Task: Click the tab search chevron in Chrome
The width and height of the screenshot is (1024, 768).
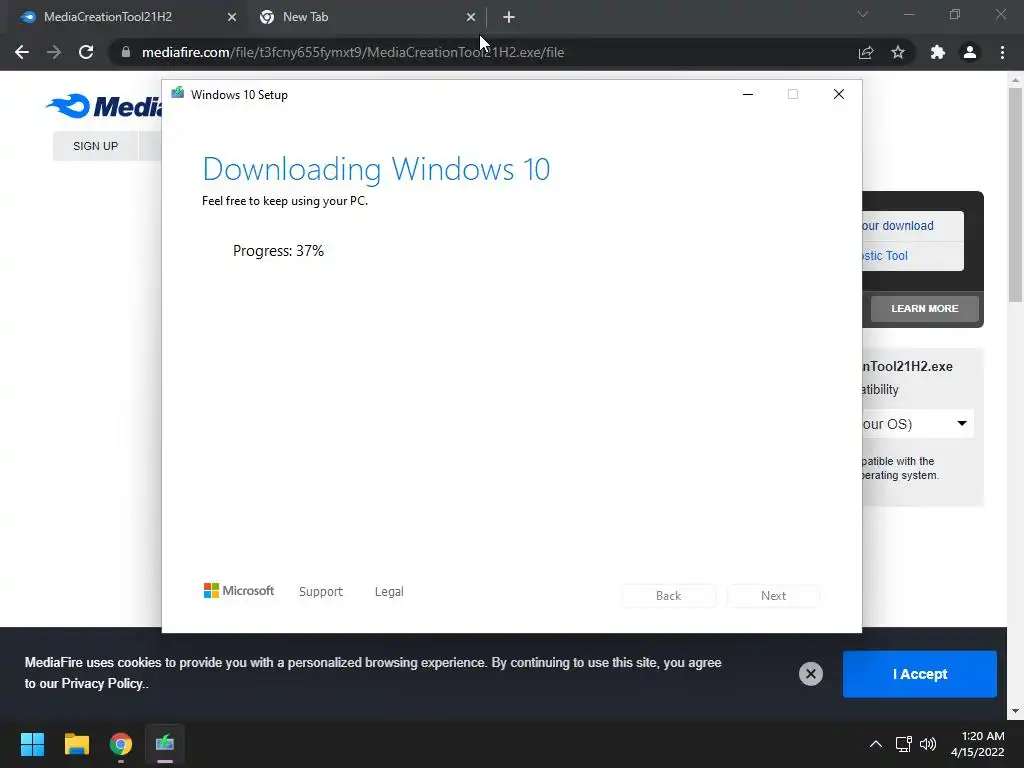Action: click(x=863, y=14)
